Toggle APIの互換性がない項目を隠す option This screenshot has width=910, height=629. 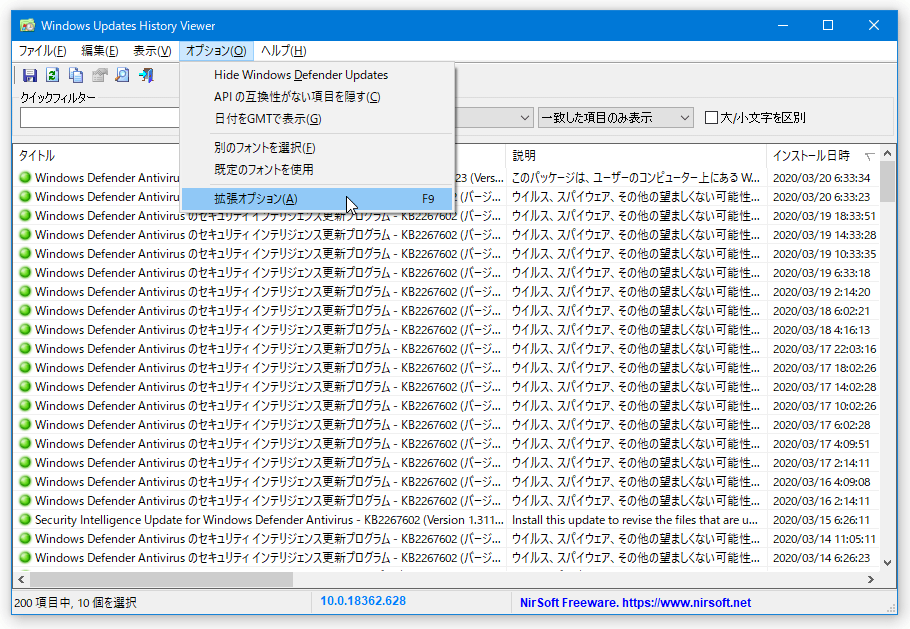pos(316,97)
